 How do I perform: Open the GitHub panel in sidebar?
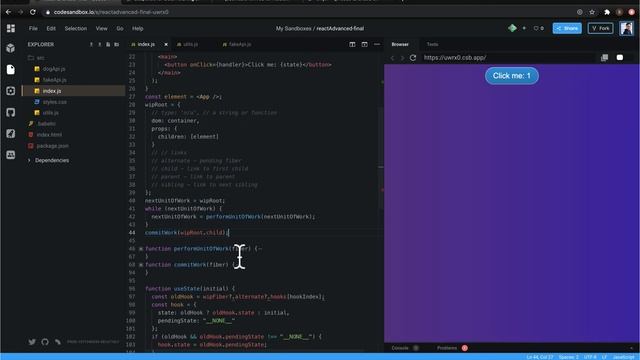(11, 112)
